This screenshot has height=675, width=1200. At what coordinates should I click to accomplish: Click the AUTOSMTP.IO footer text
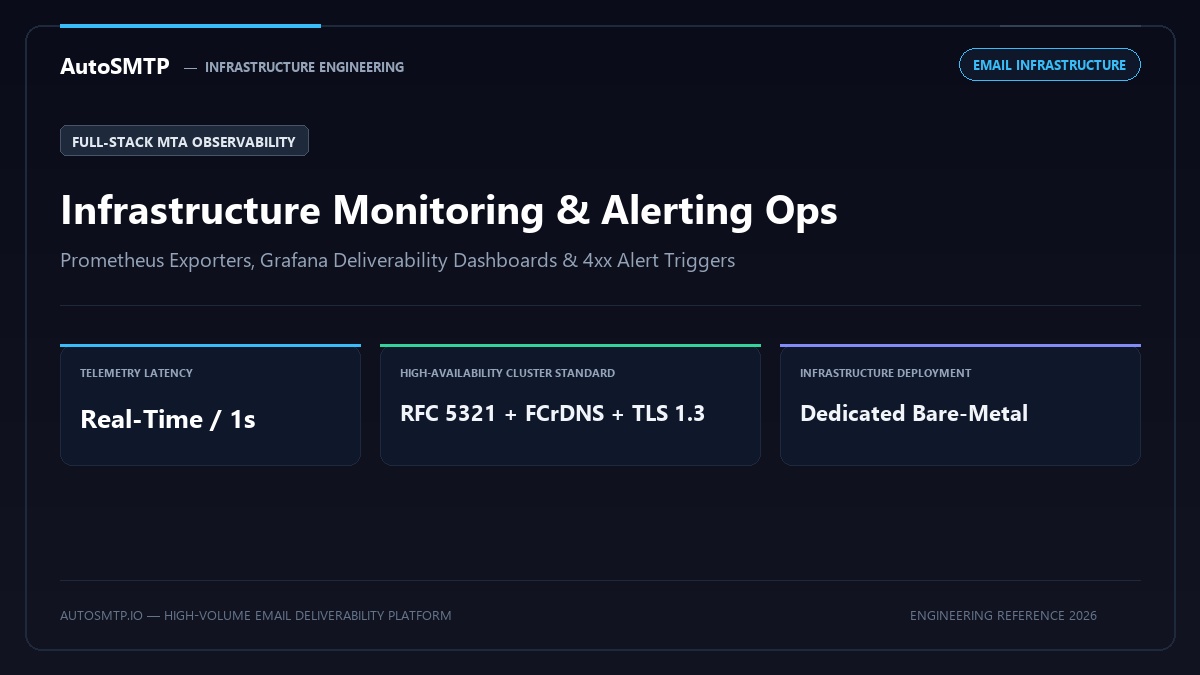coord(255,615)
